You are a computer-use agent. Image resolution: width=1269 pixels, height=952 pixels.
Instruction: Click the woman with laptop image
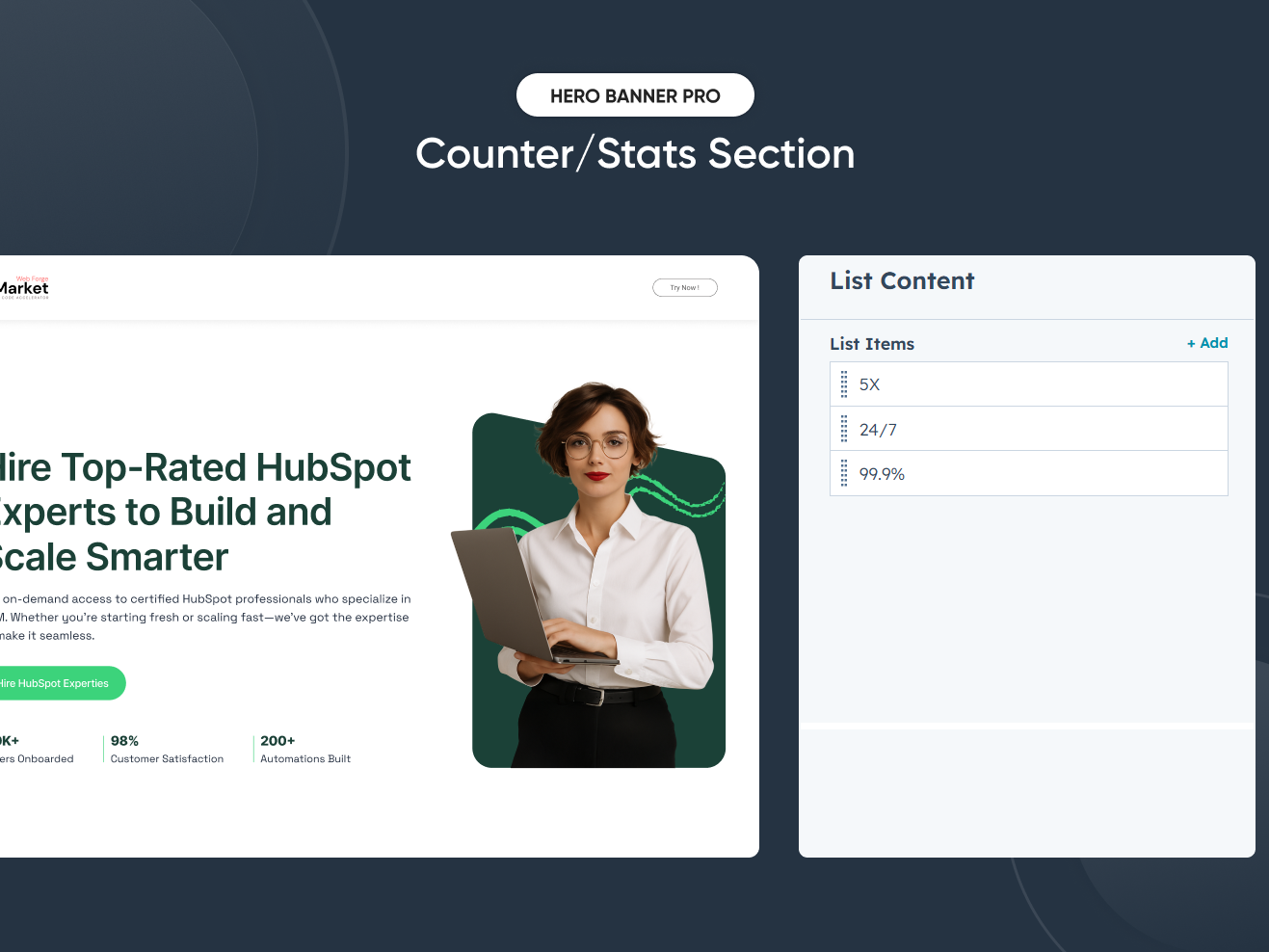[589, 574]
